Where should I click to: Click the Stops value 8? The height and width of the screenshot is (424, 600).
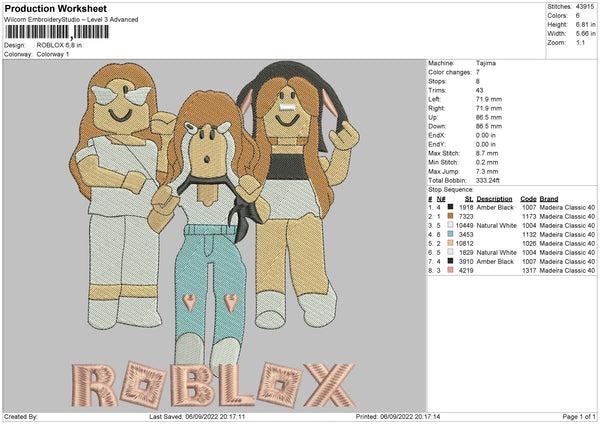(478, 81)
